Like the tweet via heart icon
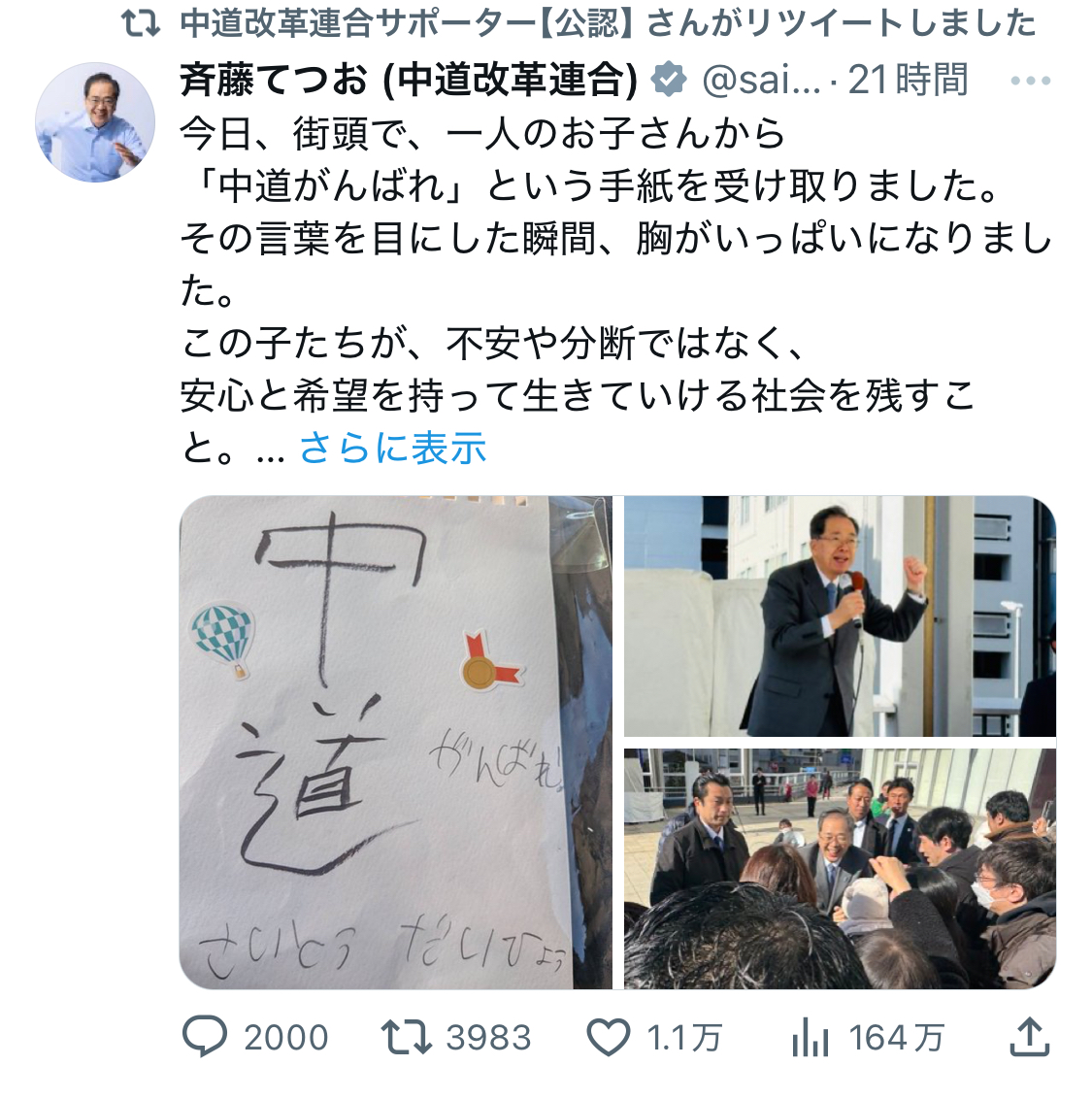The width and height of the screenshot is (1092, 1099). coord(608,1037)
